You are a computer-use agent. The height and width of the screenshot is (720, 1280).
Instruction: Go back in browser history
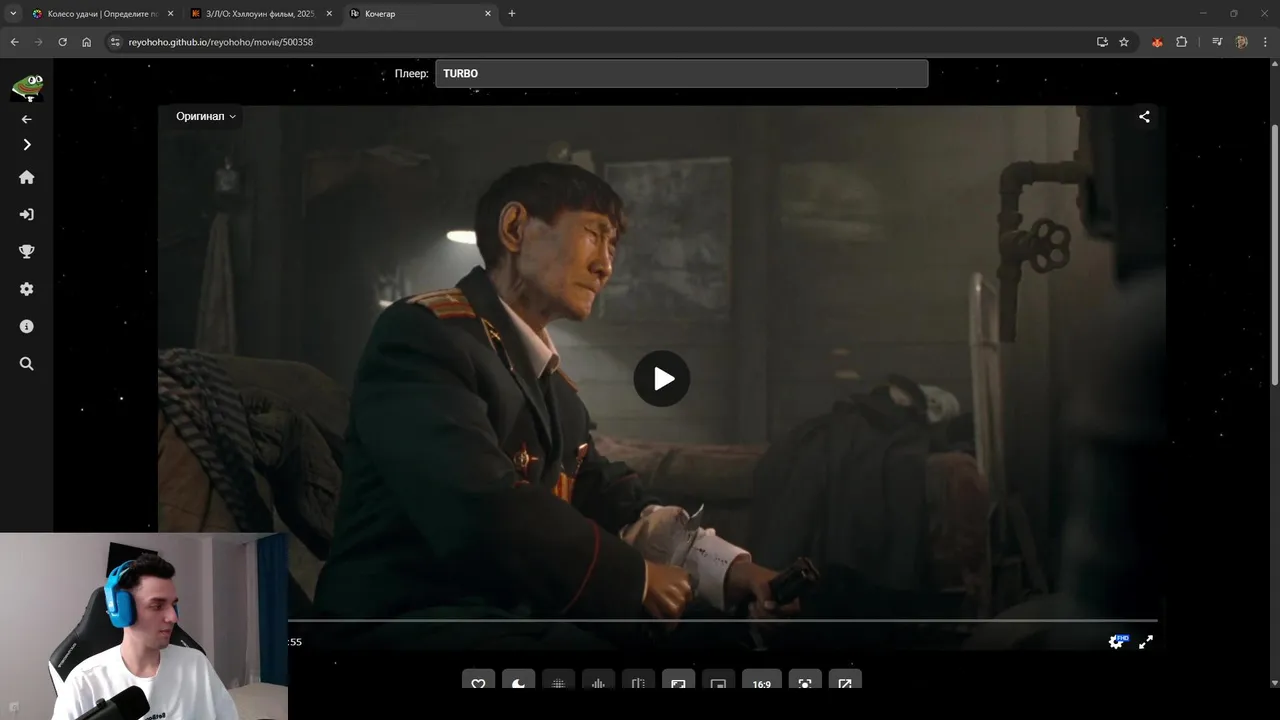(x=14, y=42)
